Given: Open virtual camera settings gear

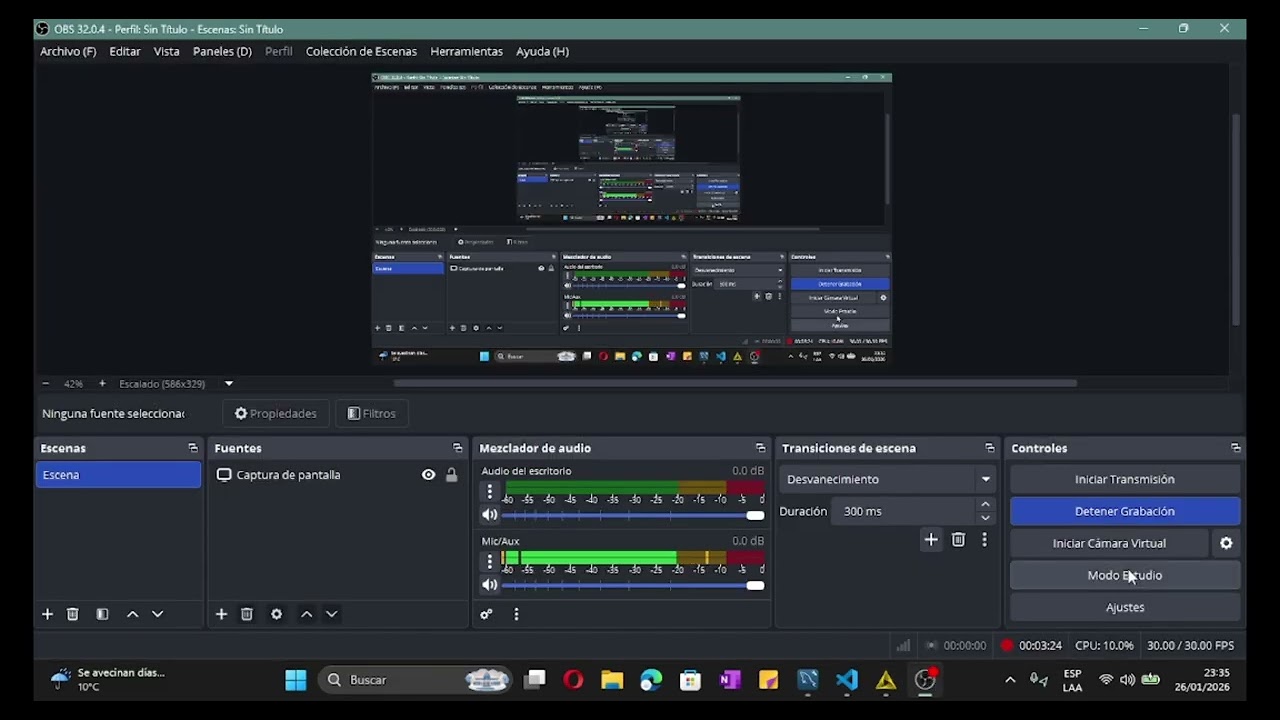Looking at the screenshot, I should 1226,543.
